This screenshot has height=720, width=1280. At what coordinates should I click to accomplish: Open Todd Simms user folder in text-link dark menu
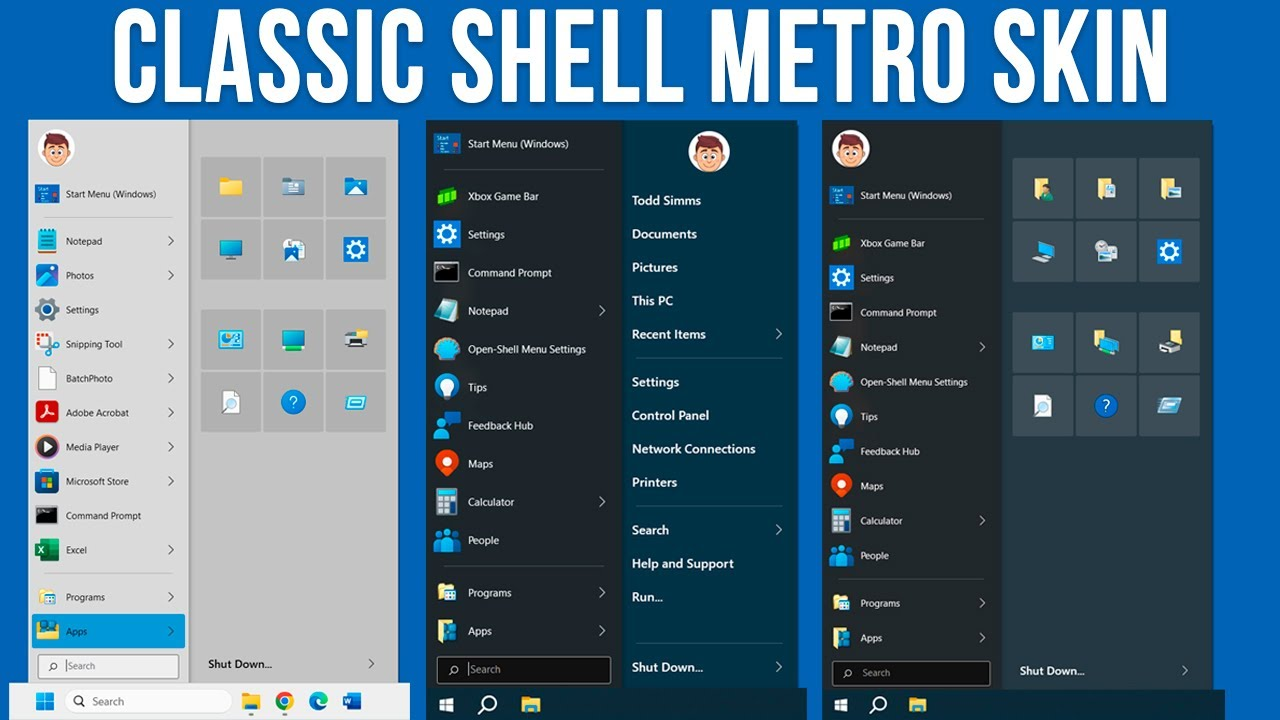(666, 200)
